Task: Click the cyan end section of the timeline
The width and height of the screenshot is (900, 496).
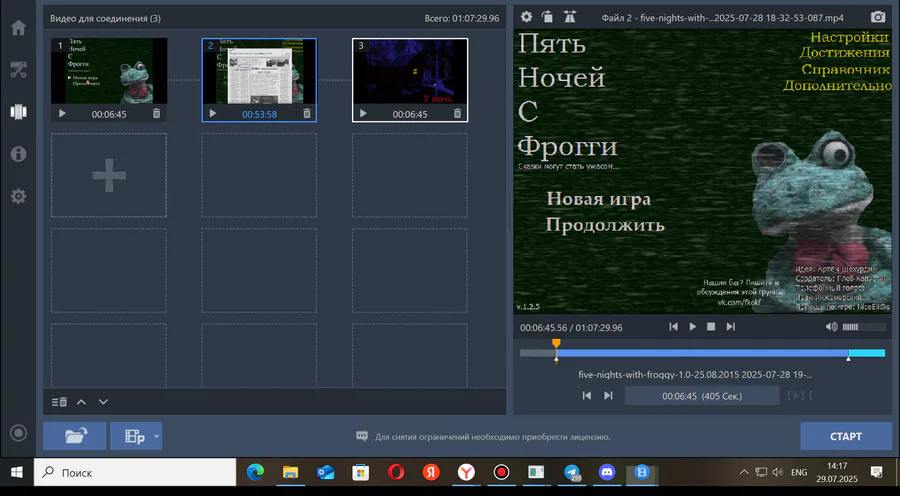Action: coord(867,353)
